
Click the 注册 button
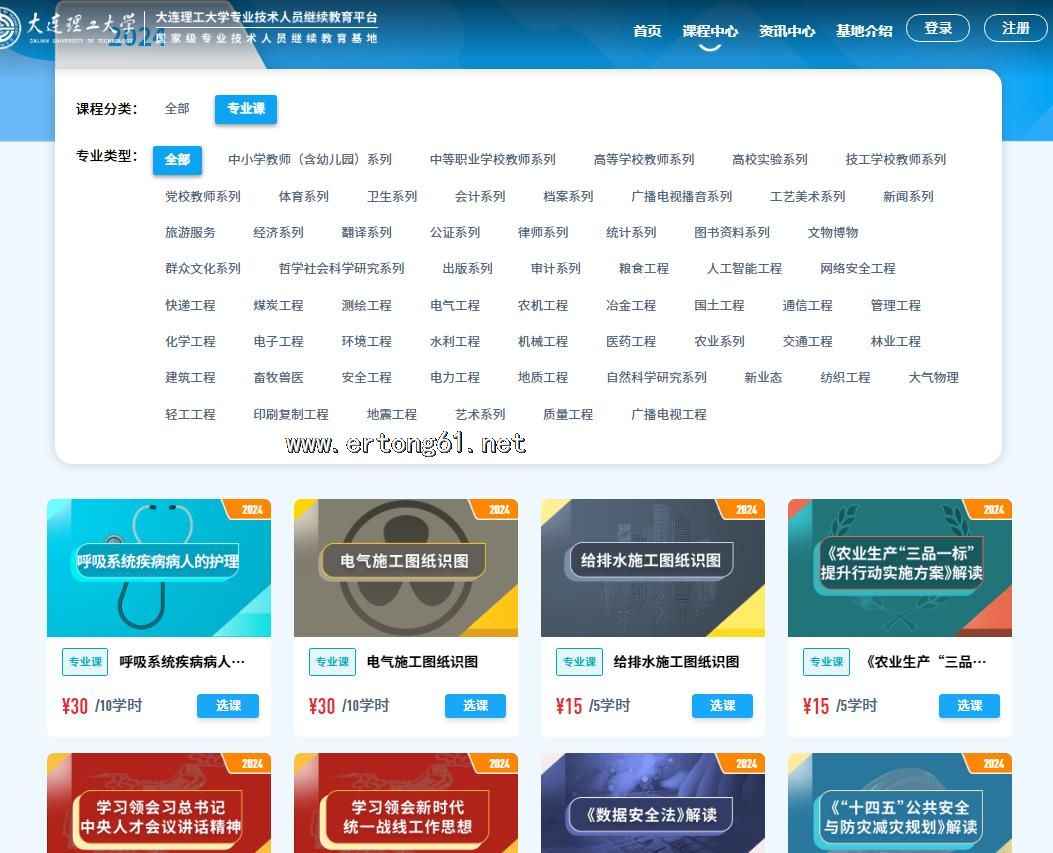[x=1015, y=29]
